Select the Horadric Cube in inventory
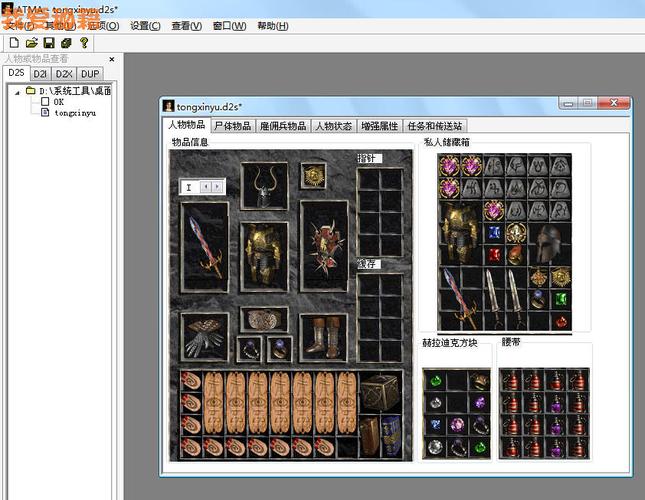The height and width of the screenshot is (500, 645). point(379,392)
